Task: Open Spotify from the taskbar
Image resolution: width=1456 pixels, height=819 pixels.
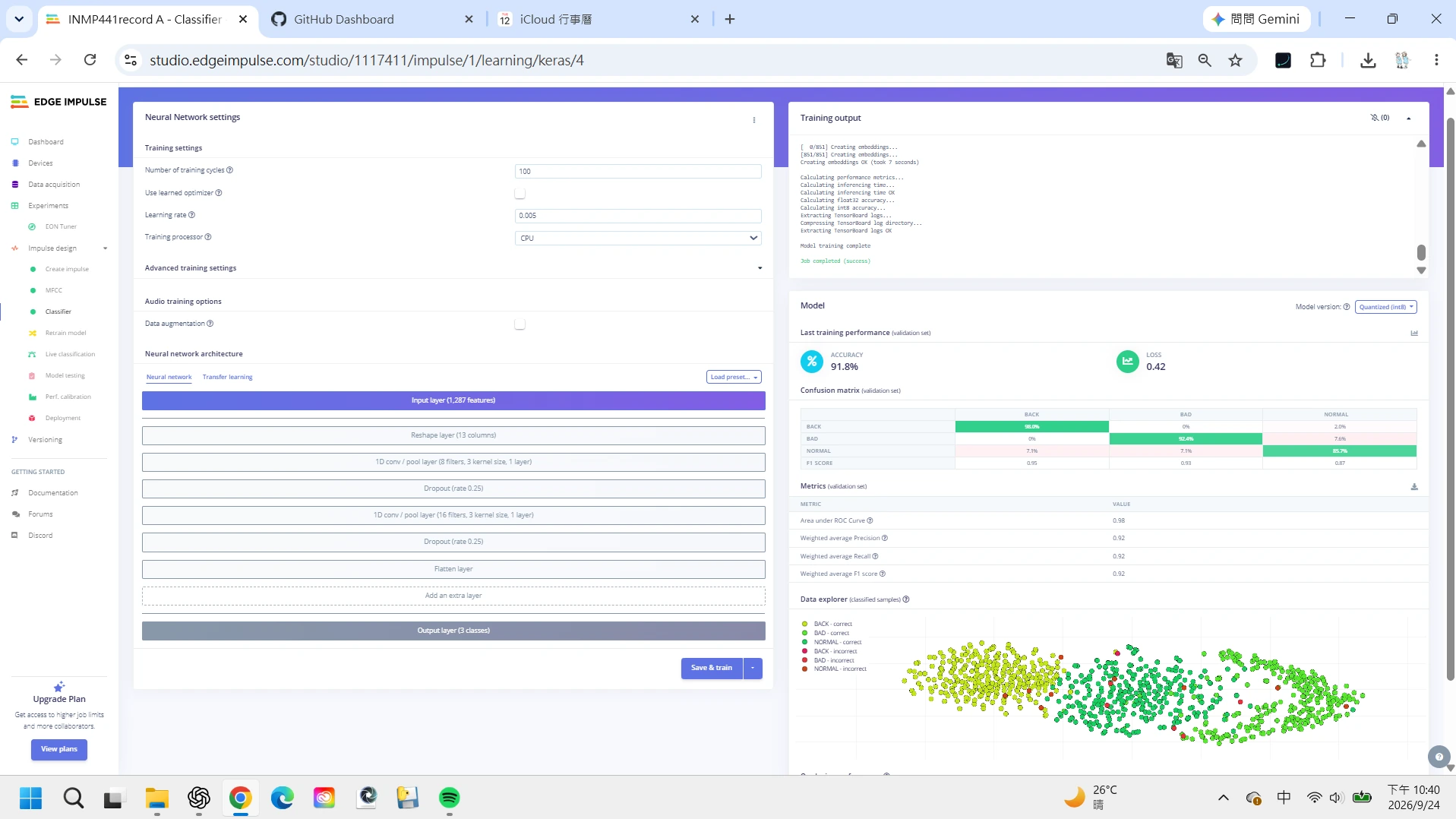Action: pos(450,798)
